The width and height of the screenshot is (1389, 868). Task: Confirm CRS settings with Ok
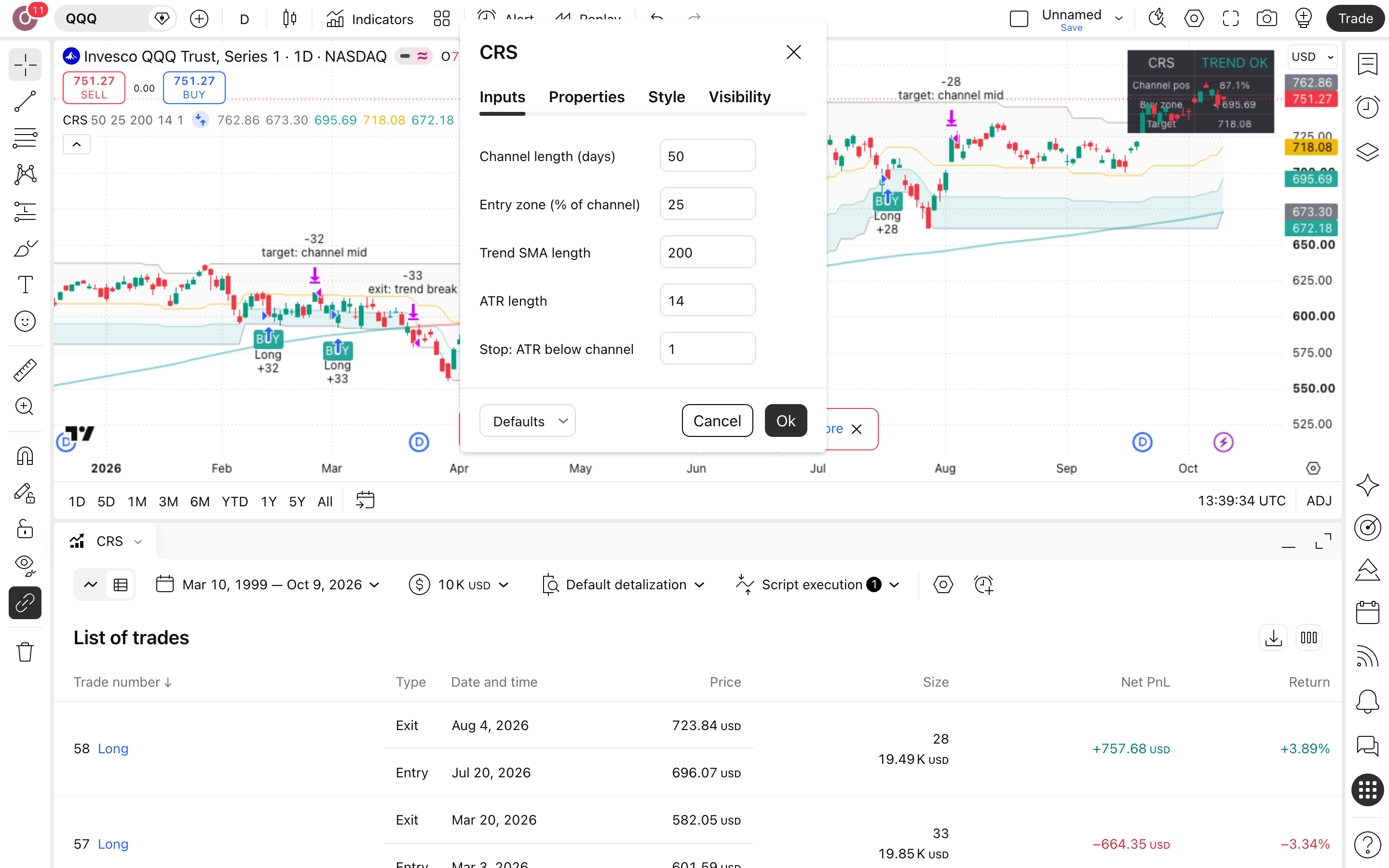point(785,421)
